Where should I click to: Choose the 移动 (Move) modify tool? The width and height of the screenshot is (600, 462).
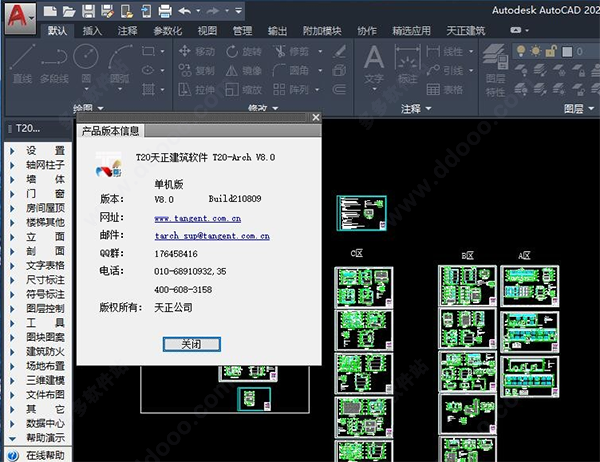[x=194, y=51]
